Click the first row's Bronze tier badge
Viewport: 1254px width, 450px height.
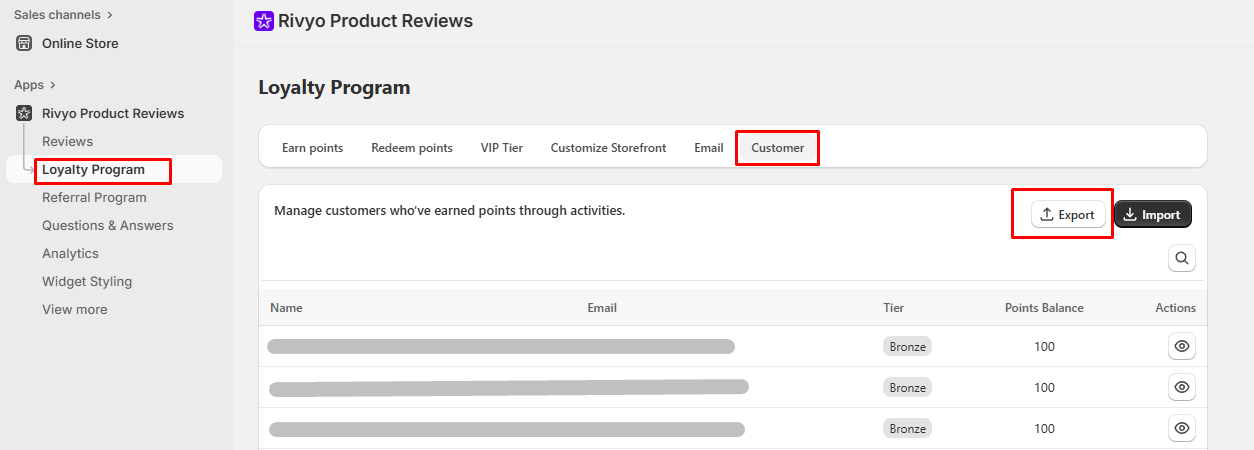[x=907, y=346]
